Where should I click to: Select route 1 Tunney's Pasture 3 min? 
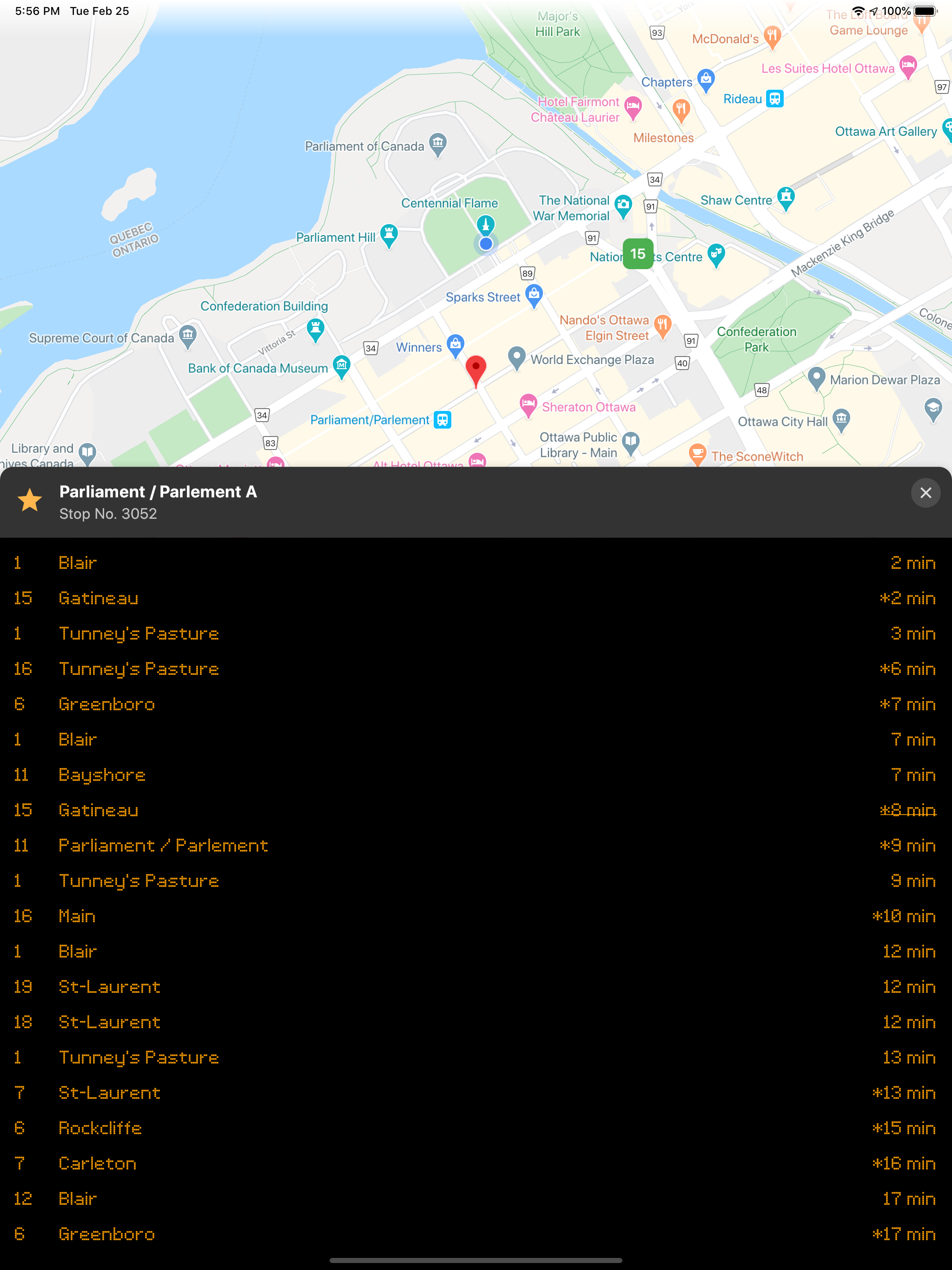[x=476, y=633]
